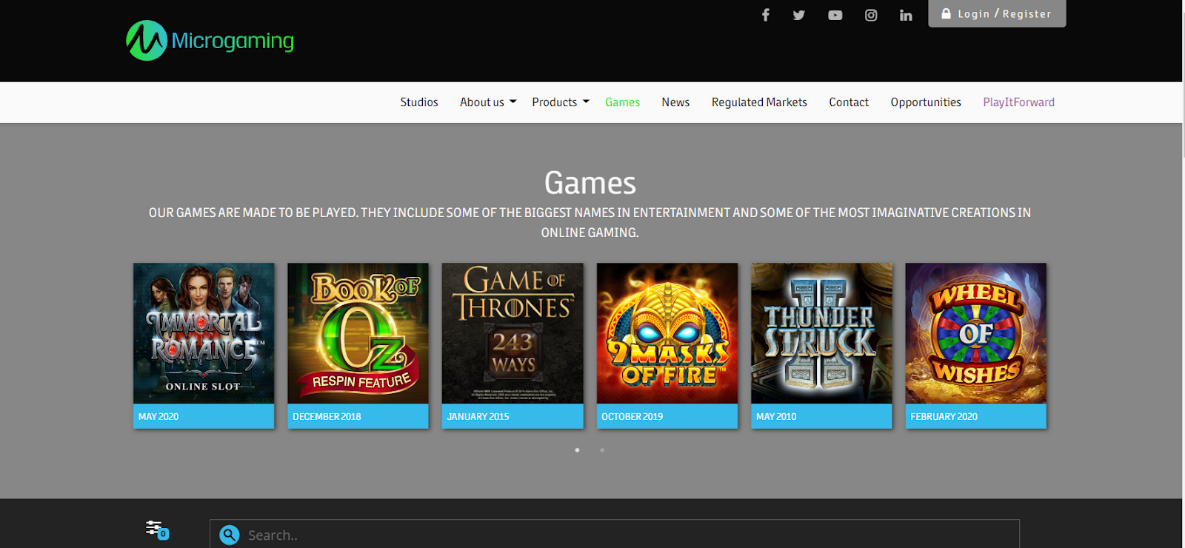Expand the About us dropdown
The width and height of the screenshot is (1185, 548).
[x=487, y=102]
